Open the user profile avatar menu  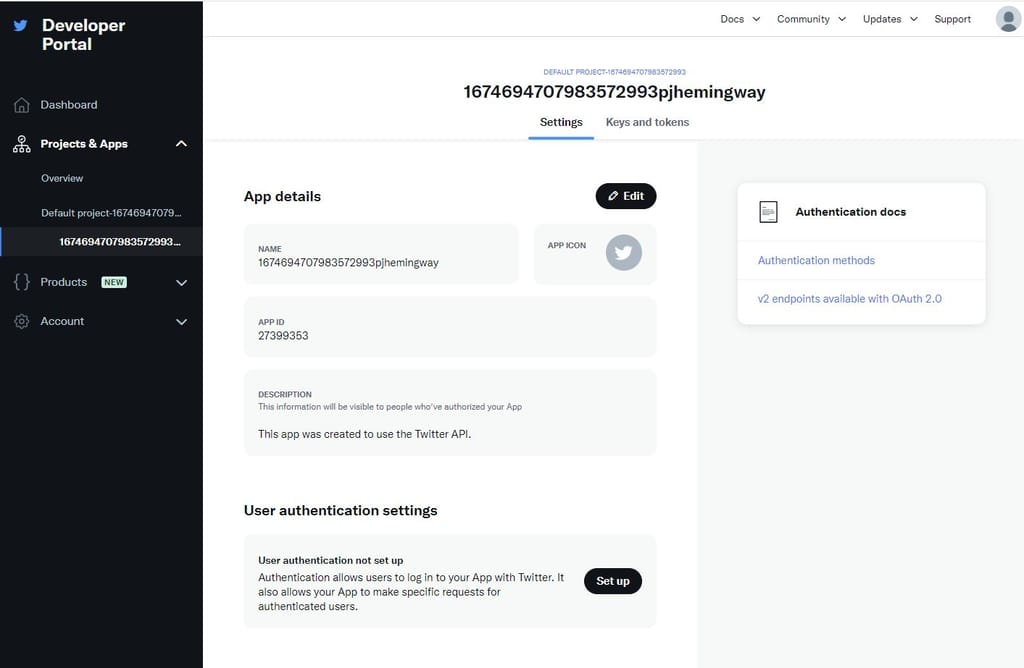(x=1008, y=19)
